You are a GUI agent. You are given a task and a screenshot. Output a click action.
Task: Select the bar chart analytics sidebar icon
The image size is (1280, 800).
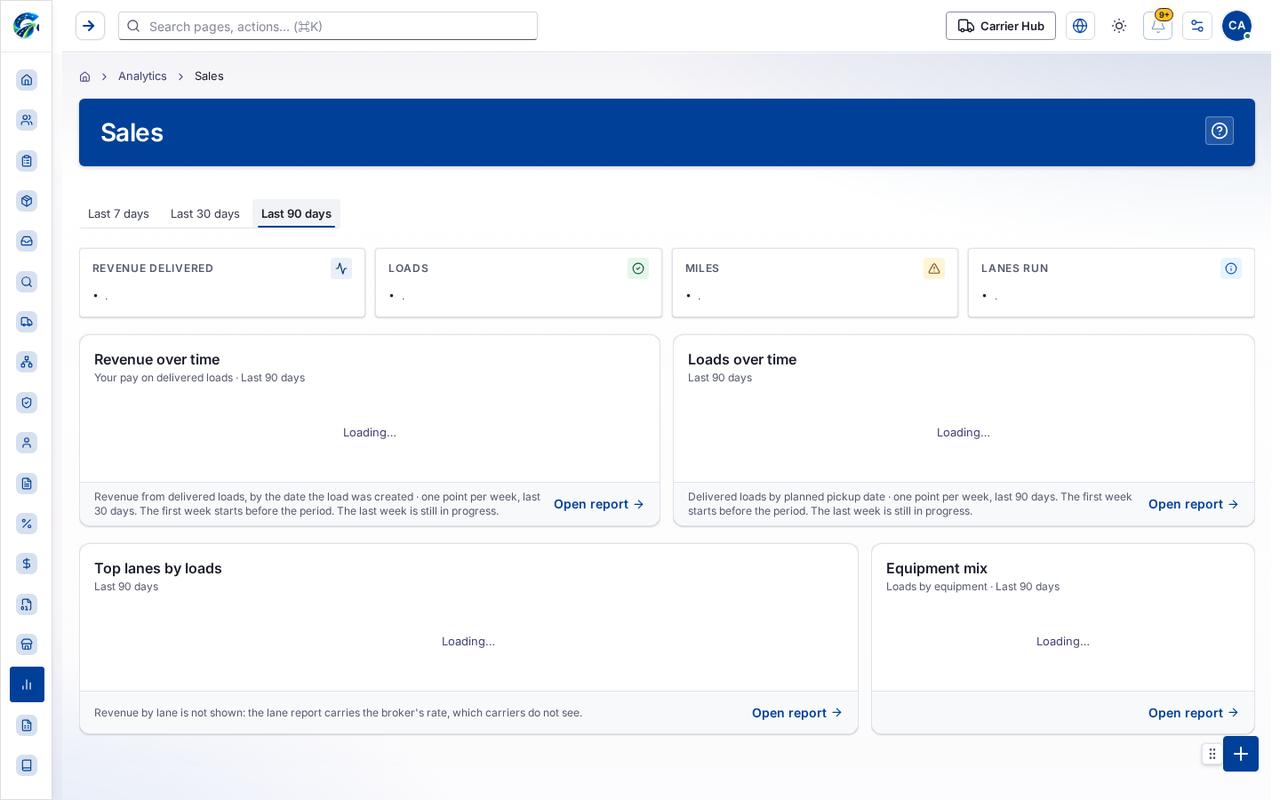pos(27,685)
